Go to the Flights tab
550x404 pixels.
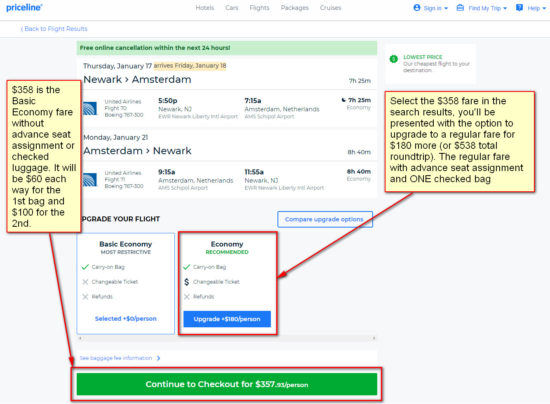(x=259, y=8)
